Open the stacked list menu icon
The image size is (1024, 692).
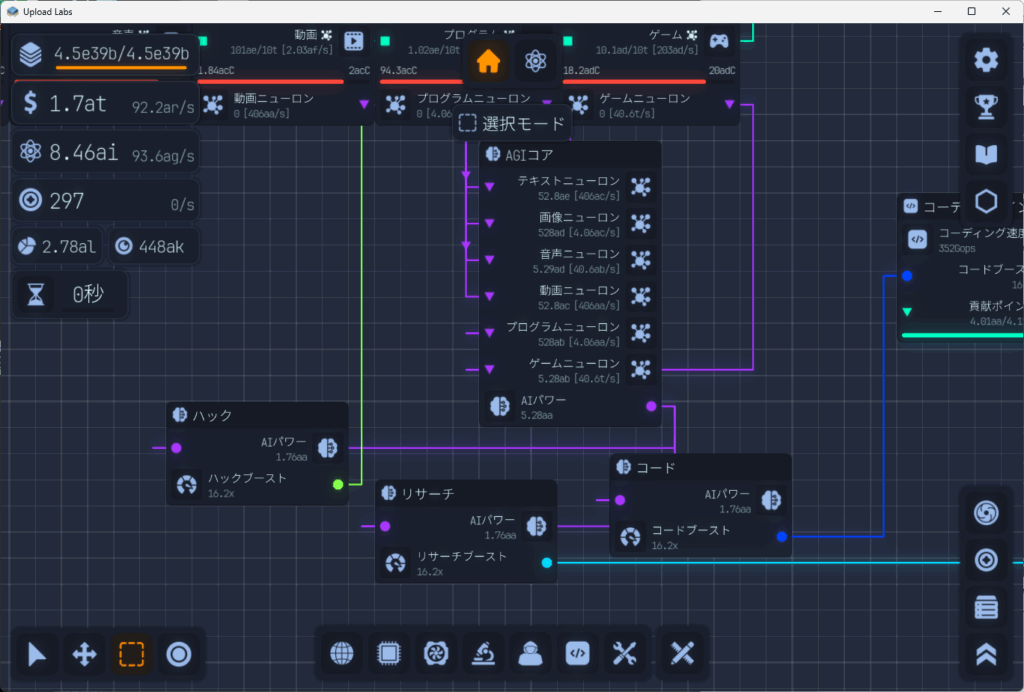pos(986,607)
